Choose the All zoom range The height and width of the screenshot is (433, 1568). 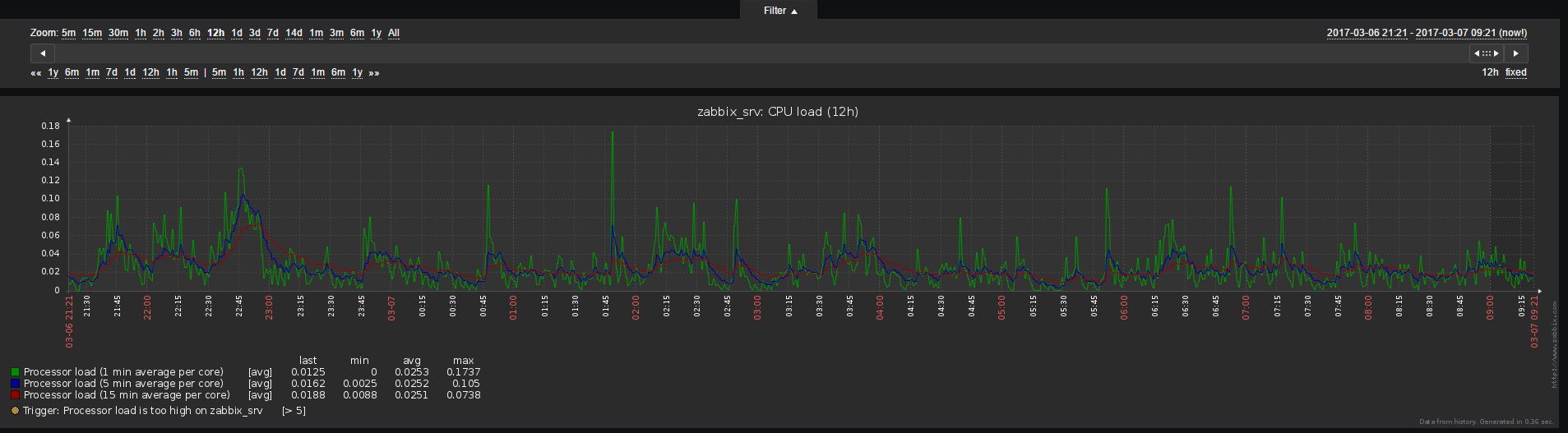click(x=394, y=33)
